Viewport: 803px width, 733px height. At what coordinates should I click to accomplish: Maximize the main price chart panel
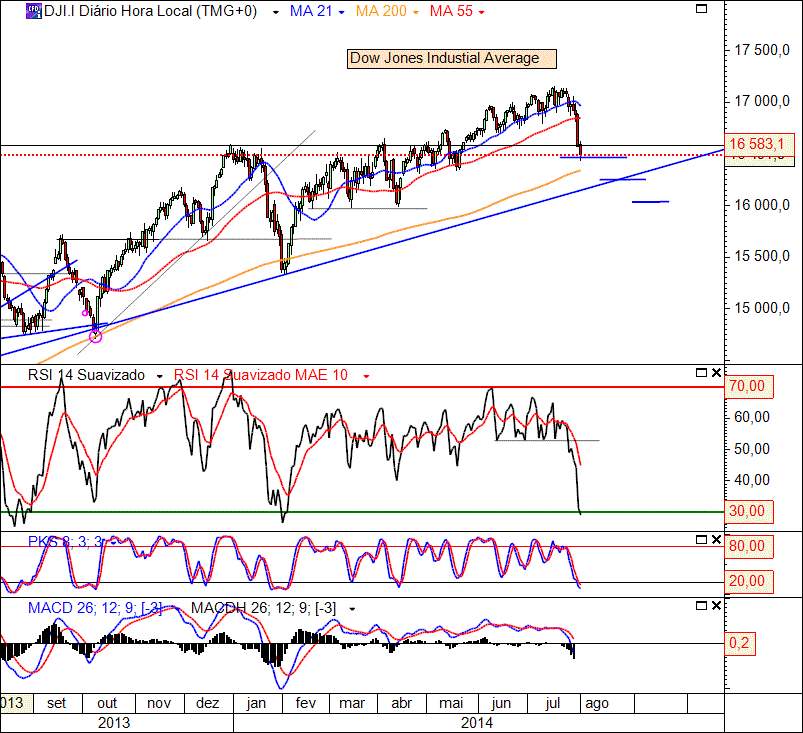coord(701,9)
